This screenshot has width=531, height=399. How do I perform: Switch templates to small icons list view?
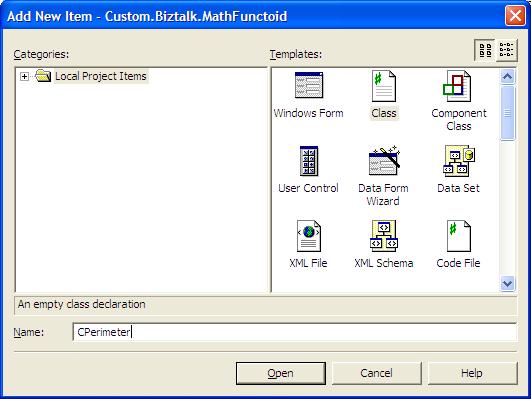(507, 50)
